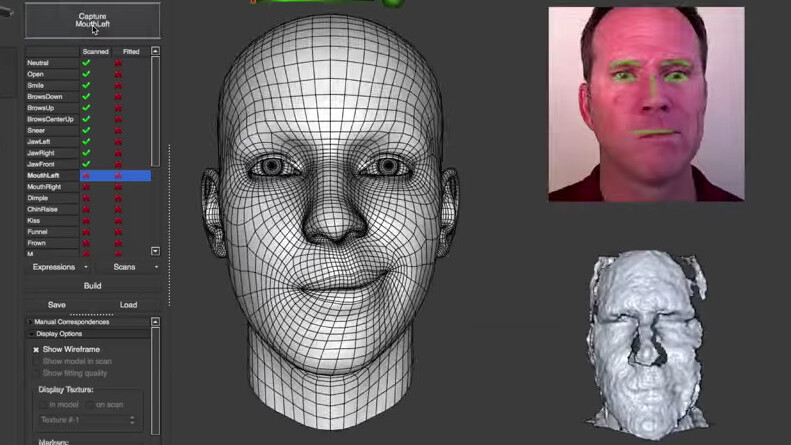This screenshot has height=445, width=791.
Task: Click the red scanned mark for MouthRight
Action: click(86, 187)
